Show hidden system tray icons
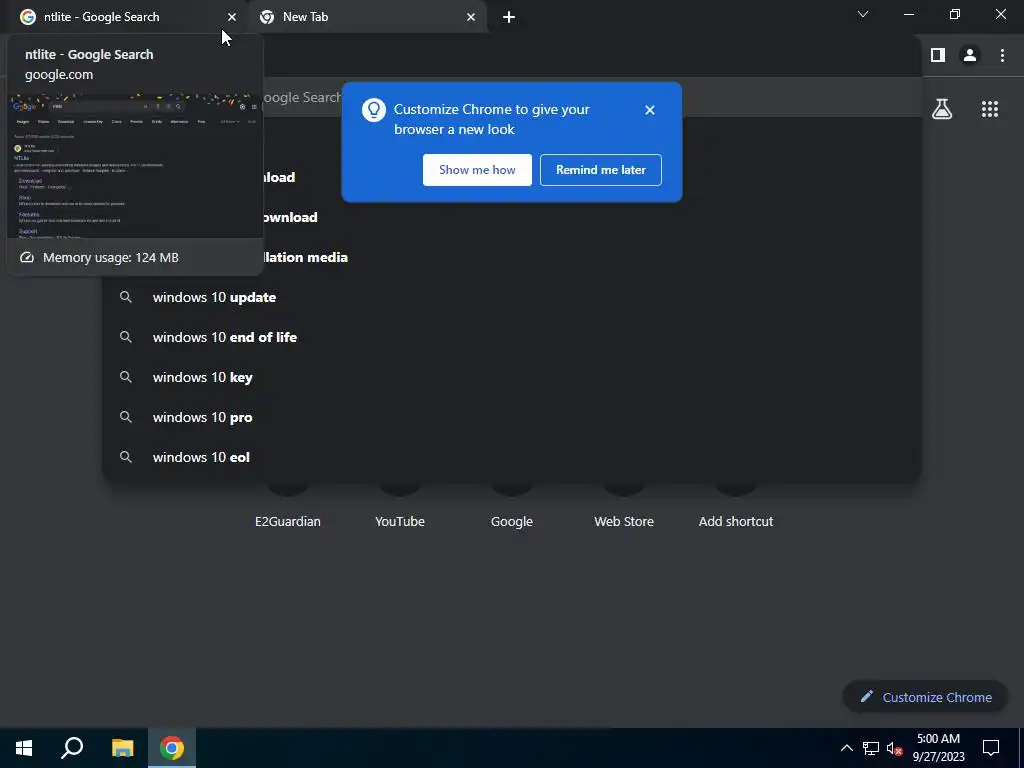This screenshot has width=1024, height=768. pos(846,748)
